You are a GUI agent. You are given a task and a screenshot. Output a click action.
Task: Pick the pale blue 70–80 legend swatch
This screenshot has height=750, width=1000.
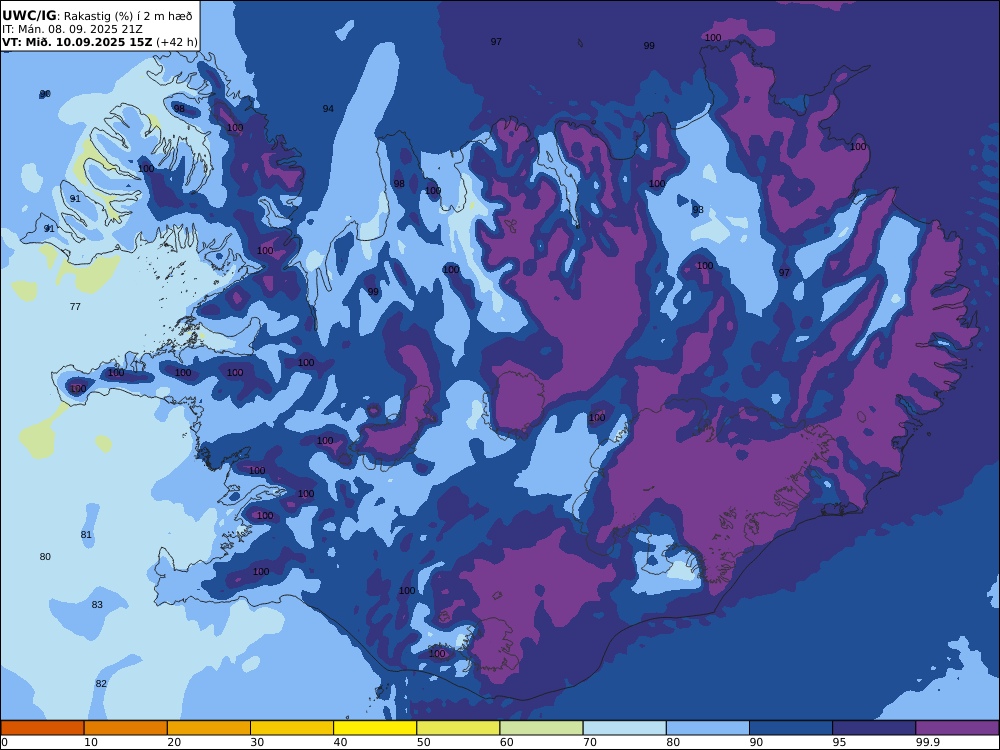624,728
